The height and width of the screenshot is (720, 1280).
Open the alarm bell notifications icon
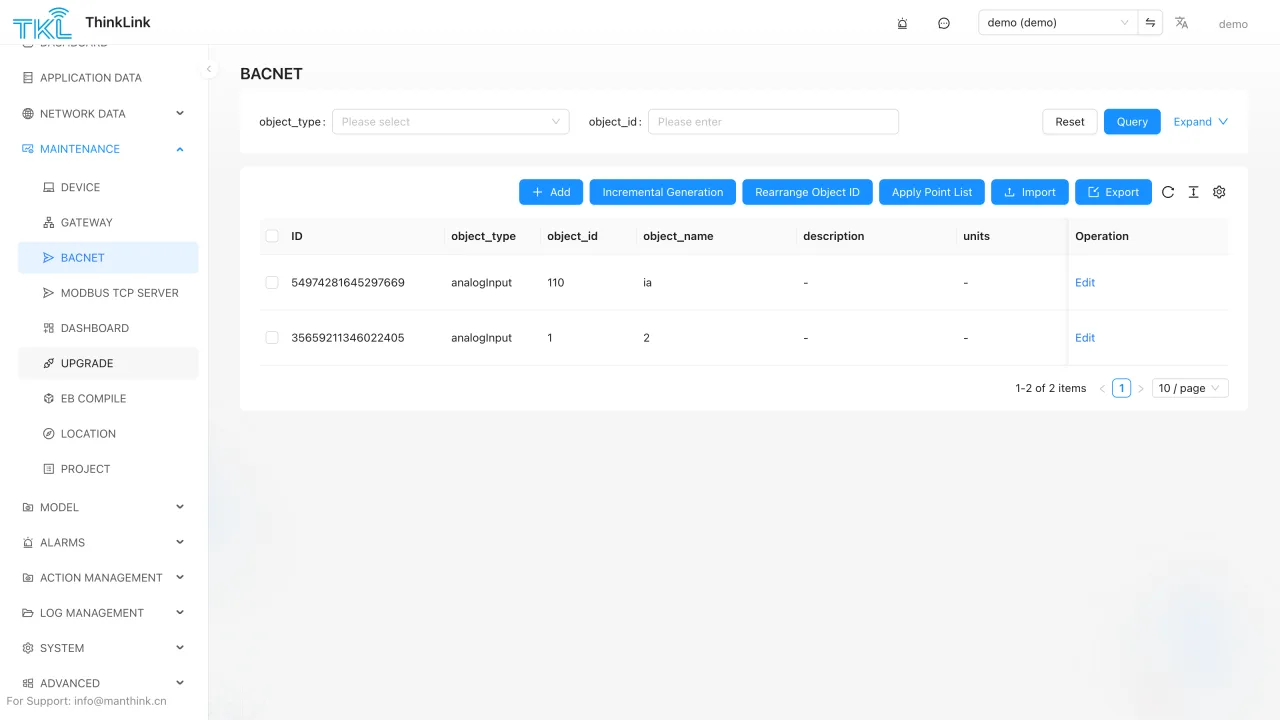click(x=902, y=23)
